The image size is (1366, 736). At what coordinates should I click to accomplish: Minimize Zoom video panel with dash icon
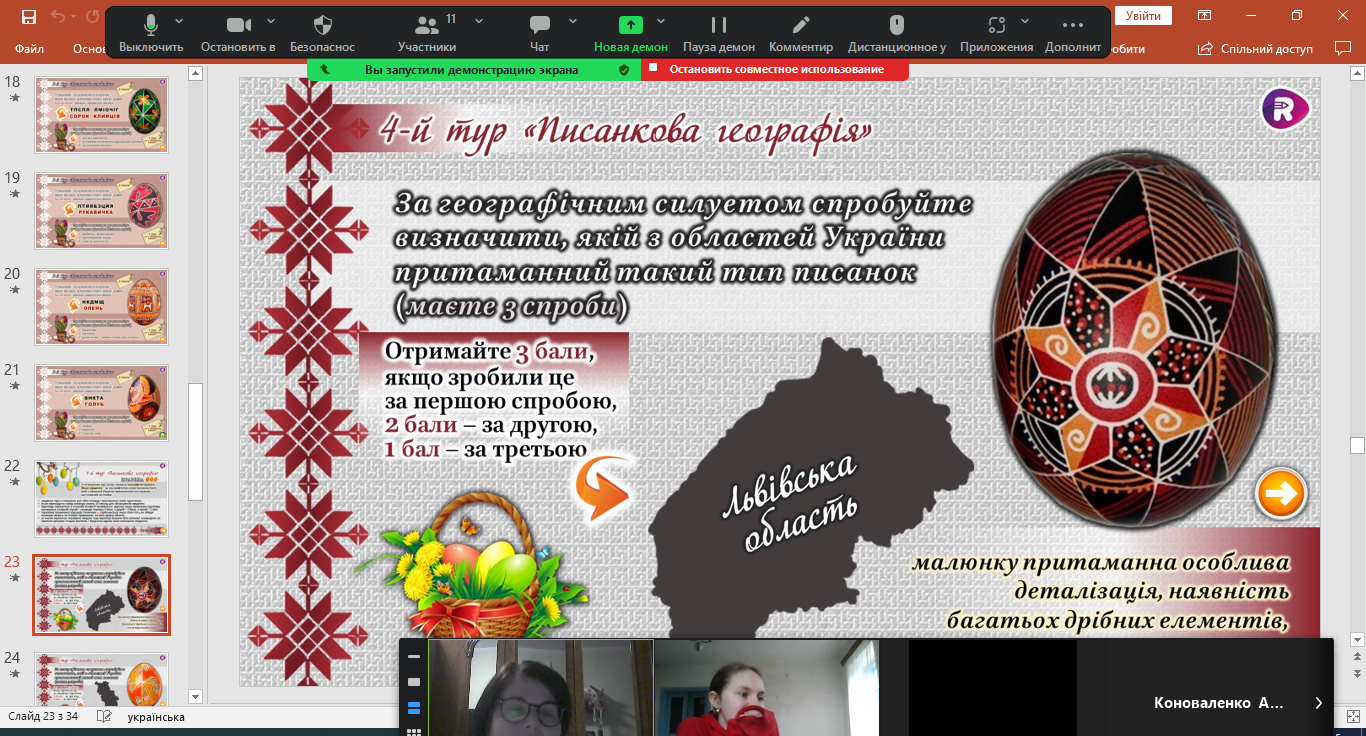tap(414, 657)
